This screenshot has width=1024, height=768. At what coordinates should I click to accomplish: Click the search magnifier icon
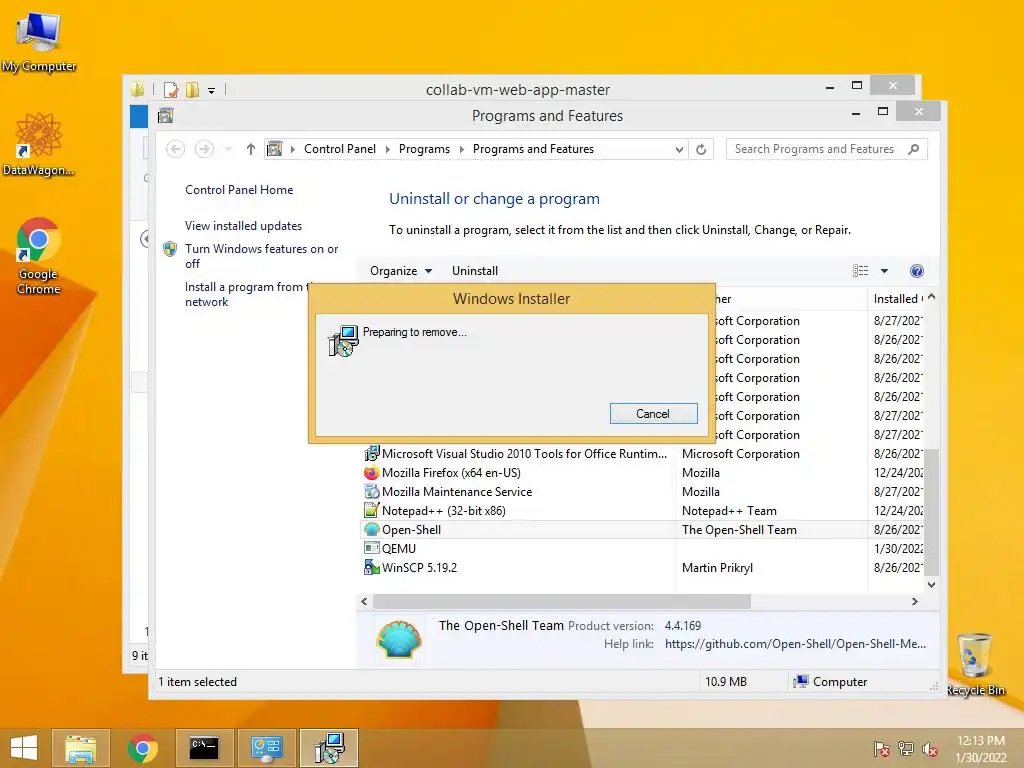pos(914,149)
